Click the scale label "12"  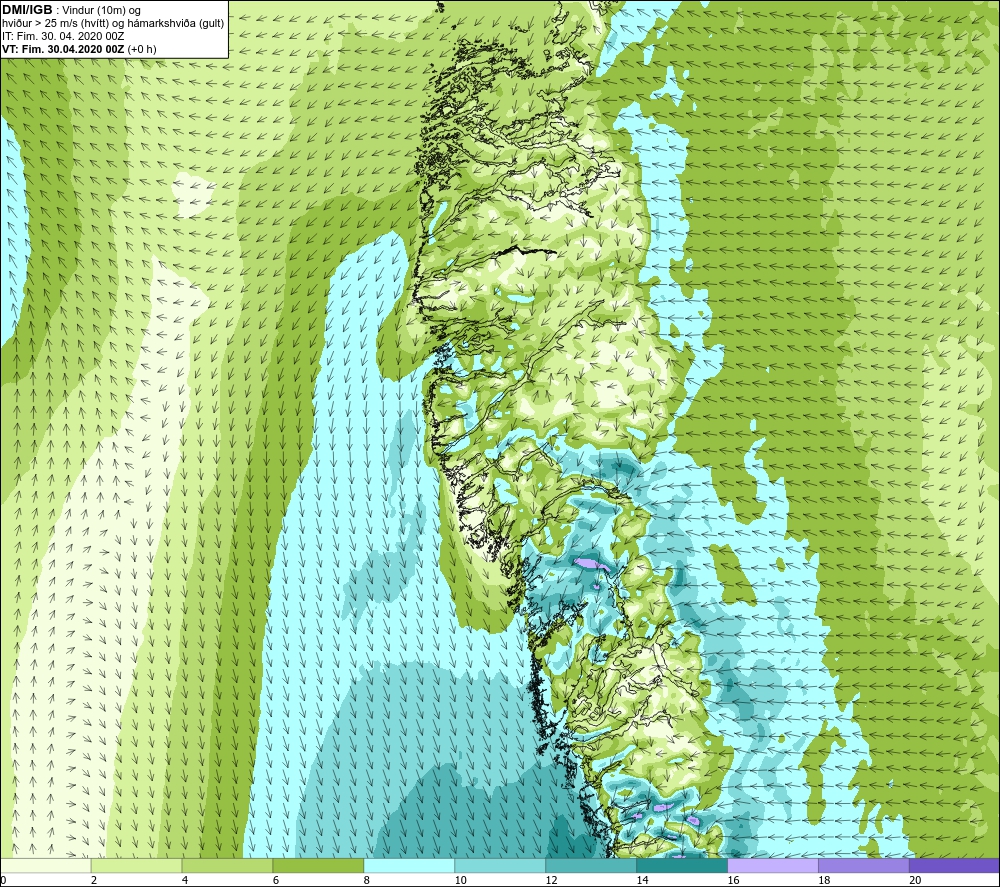click(x=552, y=880)
